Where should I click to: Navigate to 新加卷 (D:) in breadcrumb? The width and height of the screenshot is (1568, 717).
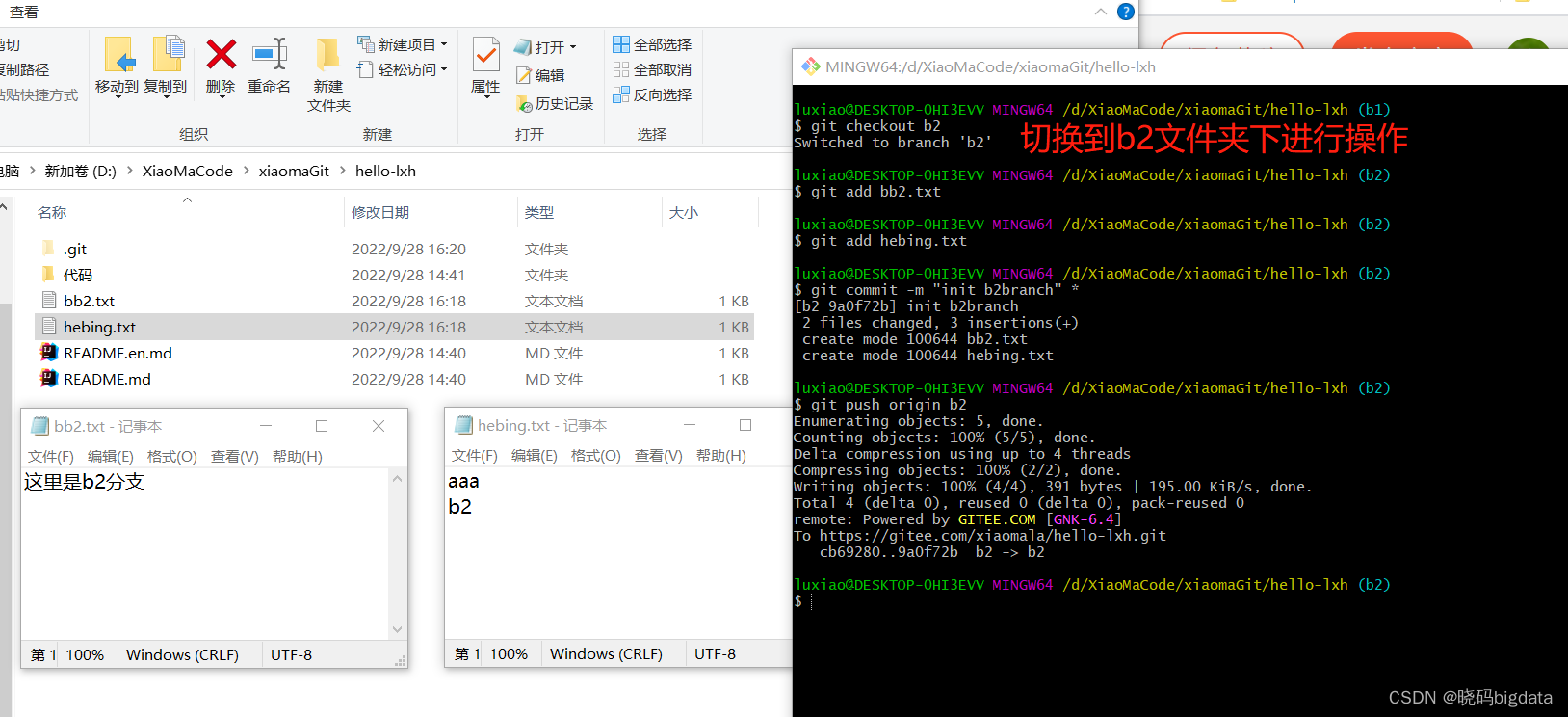tap(80, 171)
